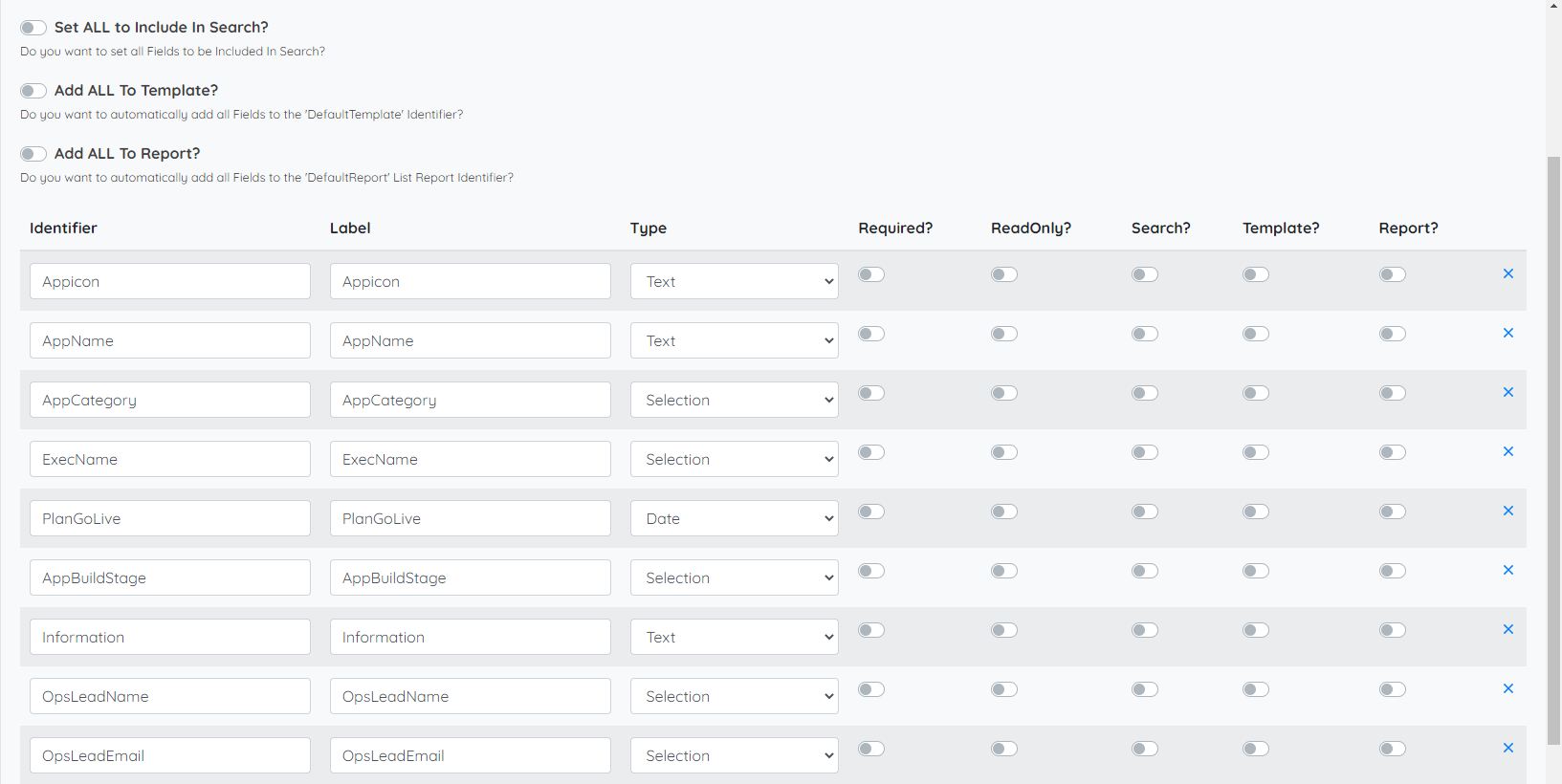Edit the OpsLeadEmail Label field

click(x=471, y=755)
